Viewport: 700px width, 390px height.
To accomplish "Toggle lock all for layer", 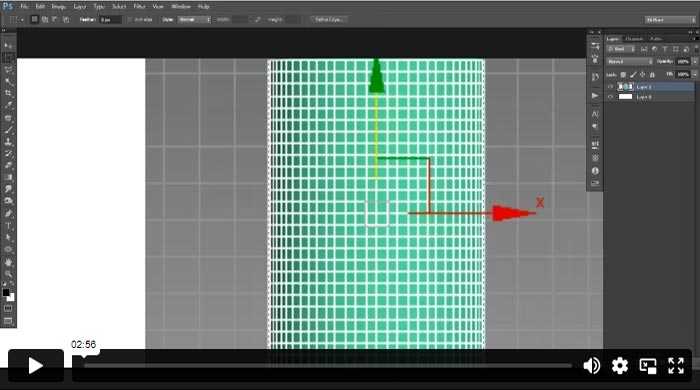I will point(652,75).
